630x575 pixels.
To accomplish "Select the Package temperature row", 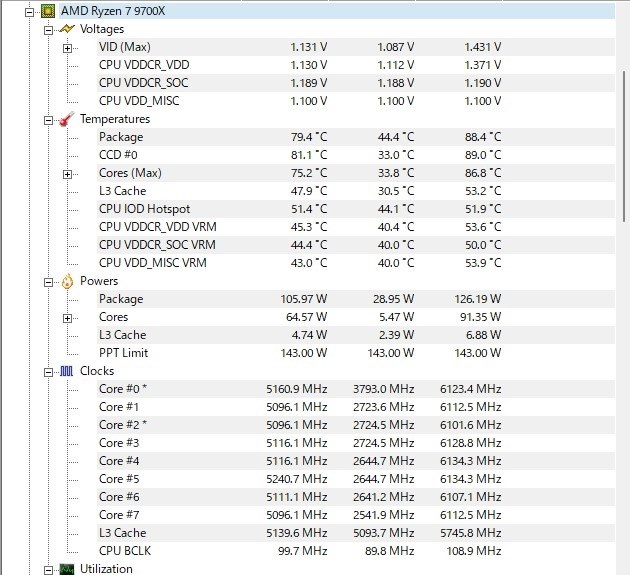I will click(x=356, y=137).
